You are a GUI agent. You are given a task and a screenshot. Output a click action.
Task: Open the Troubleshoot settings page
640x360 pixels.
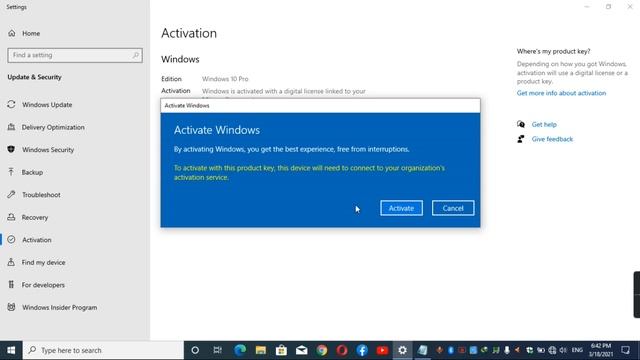[41, 195]
